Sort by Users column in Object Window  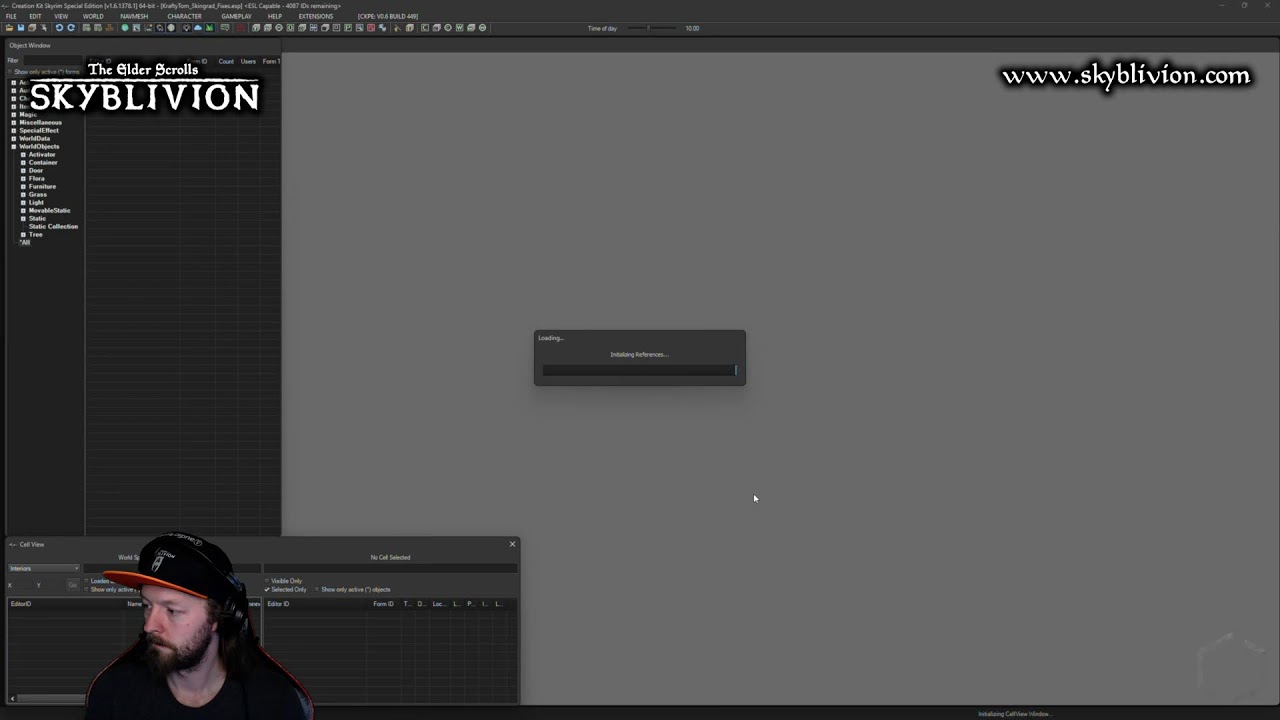tap(248, 61)
